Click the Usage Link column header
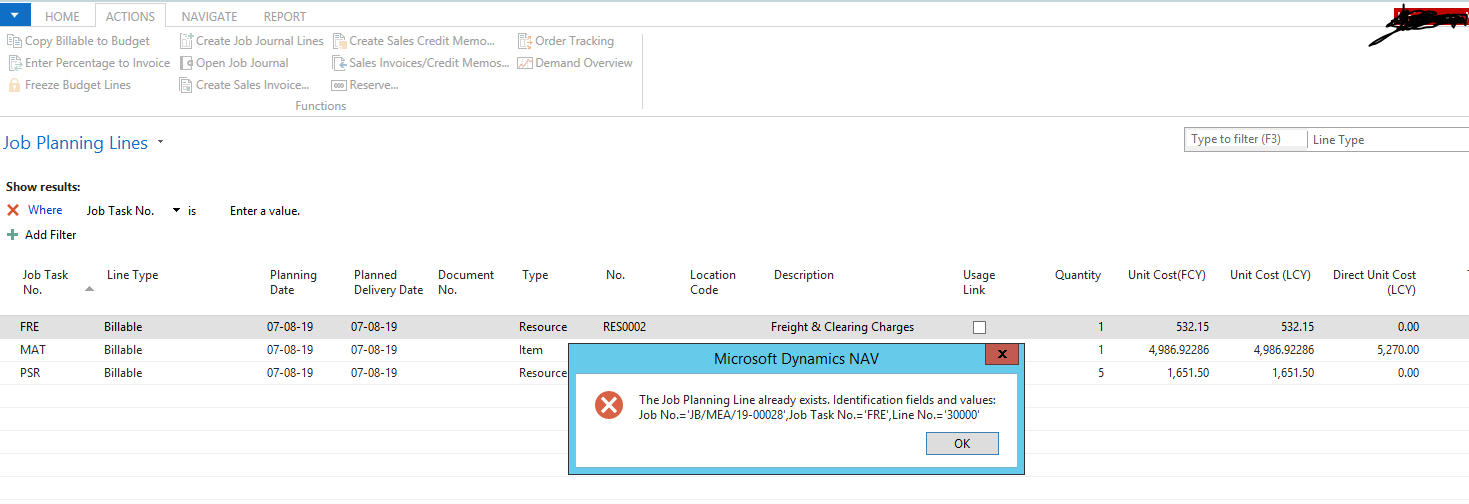 click(x=979, y=282)
